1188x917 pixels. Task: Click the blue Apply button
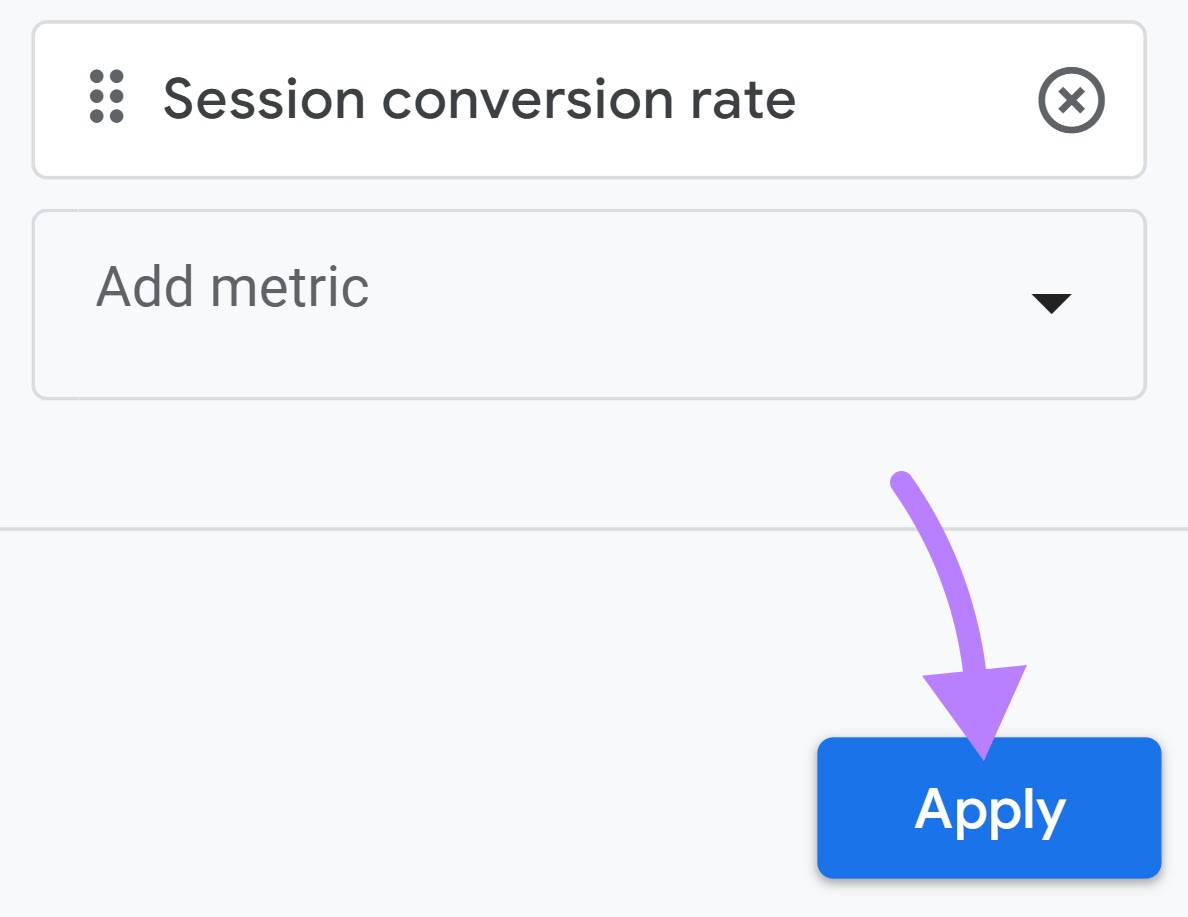click(989, 808)
